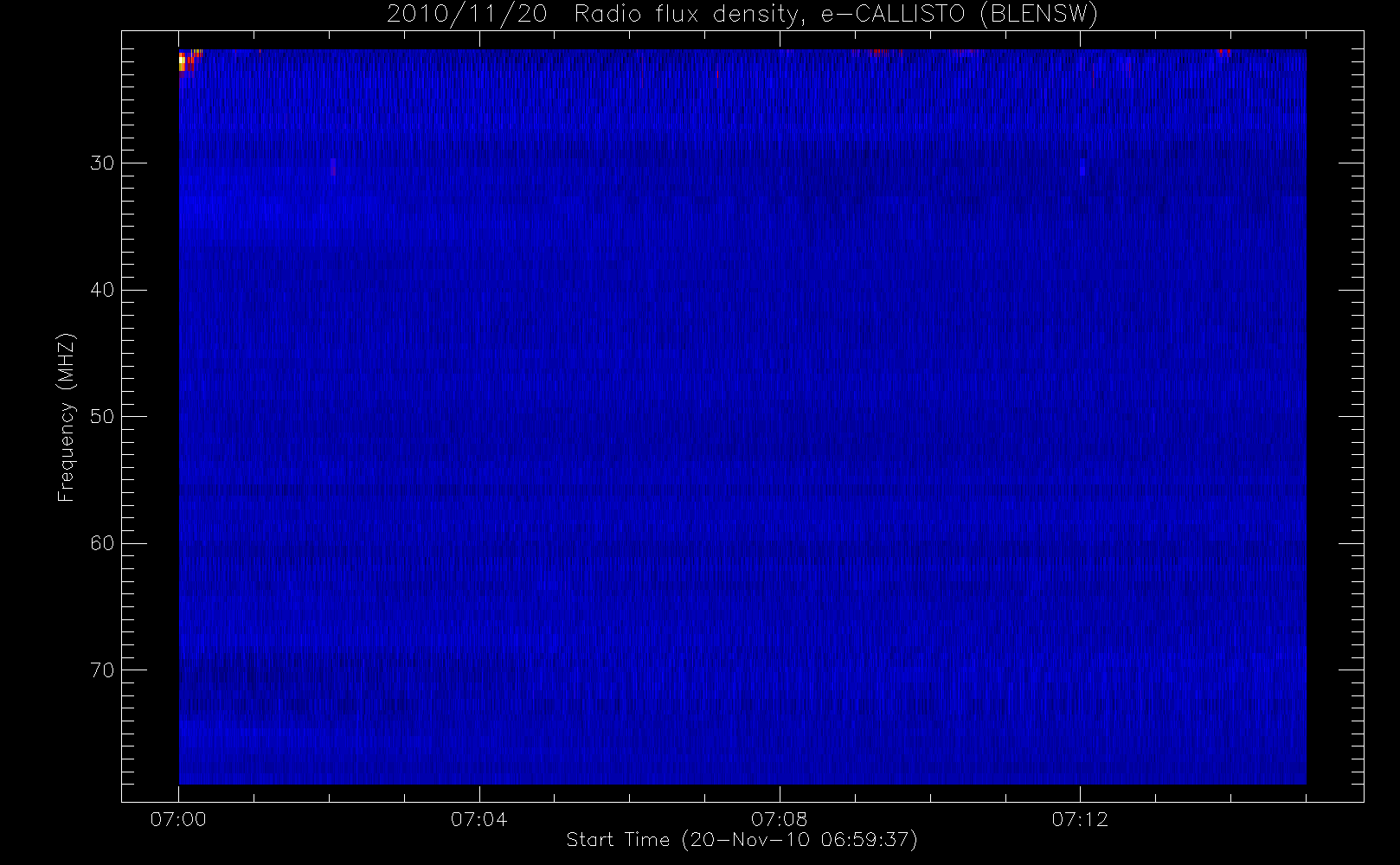This screenshot has width=1400, height=865.
Task: Click the 07:08 time tick label
Action: (779, 819)
